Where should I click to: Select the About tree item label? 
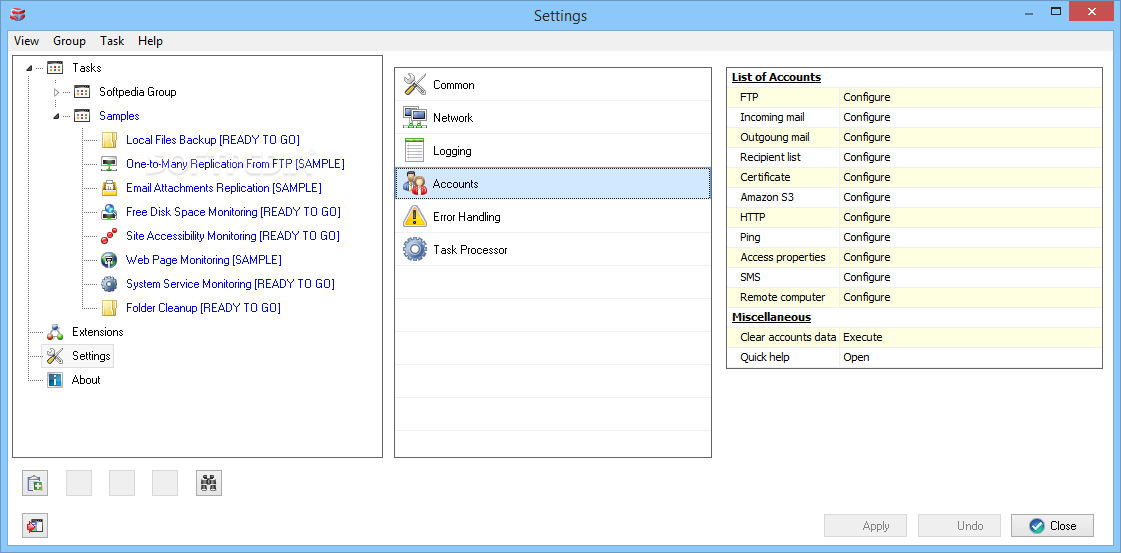pyautogui.click(x=86, y=380)
